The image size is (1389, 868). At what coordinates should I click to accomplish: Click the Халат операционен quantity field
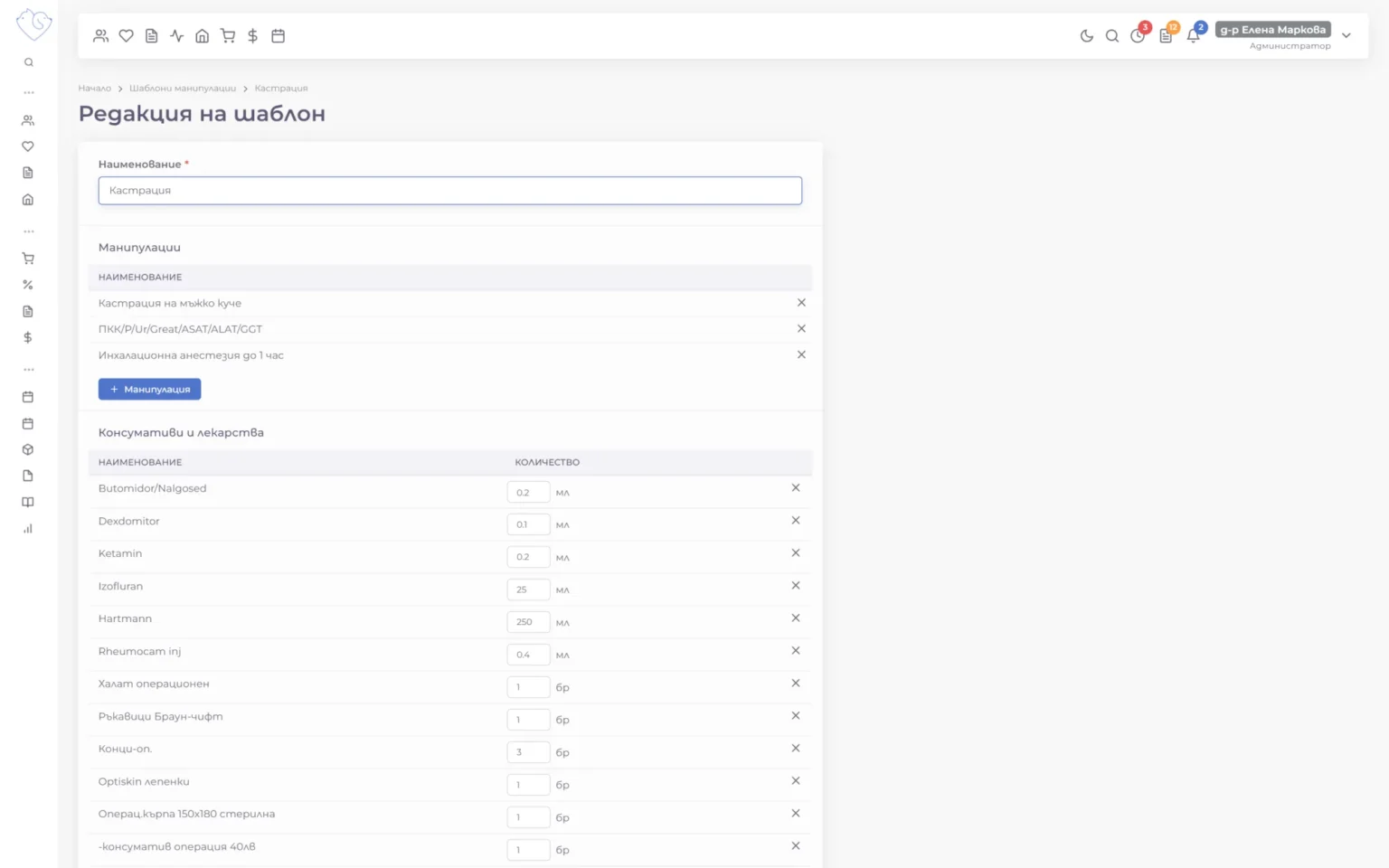click(528, 687)
